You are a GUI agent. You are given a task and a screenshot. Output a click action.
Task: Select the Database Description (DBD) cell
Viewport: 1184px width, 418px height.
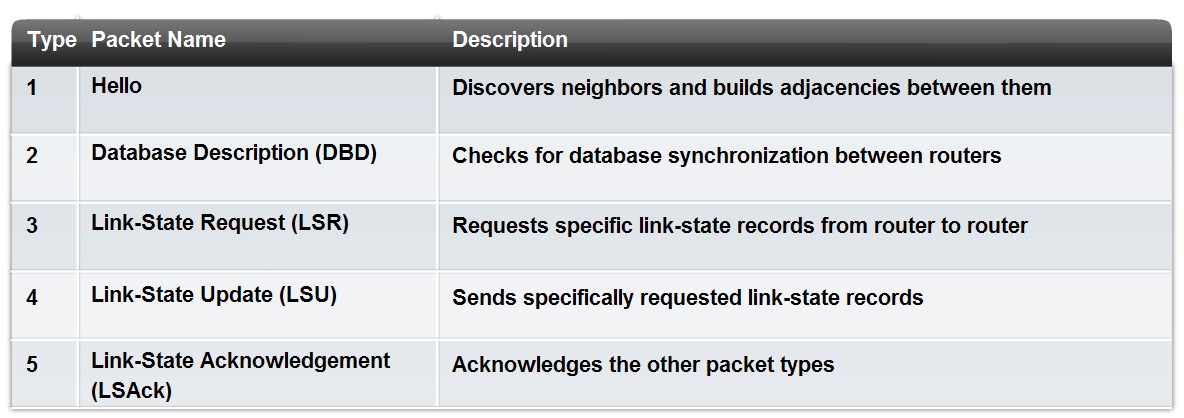[x=234, y=154]
